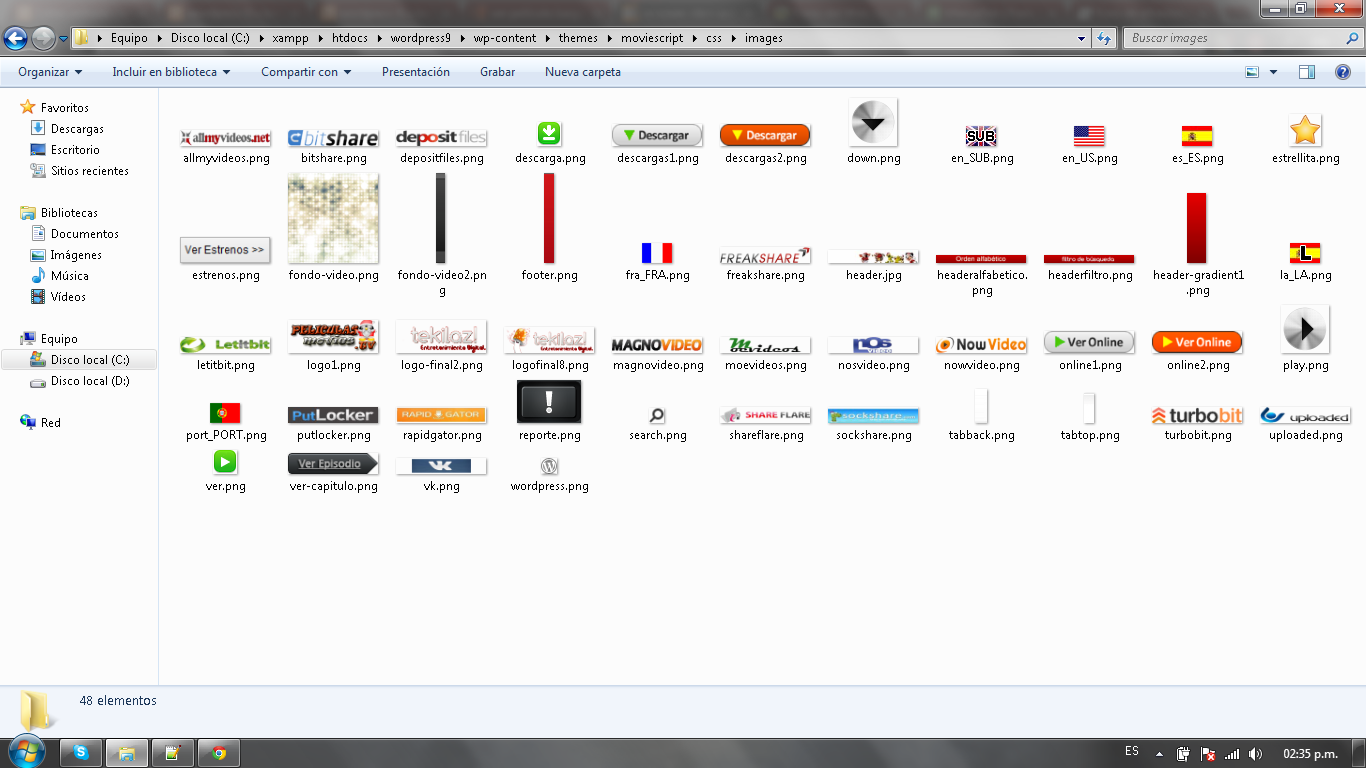This screenshot has height=768, width=1366.
Task: Select descarga.png green download icon
Action: 549,134
